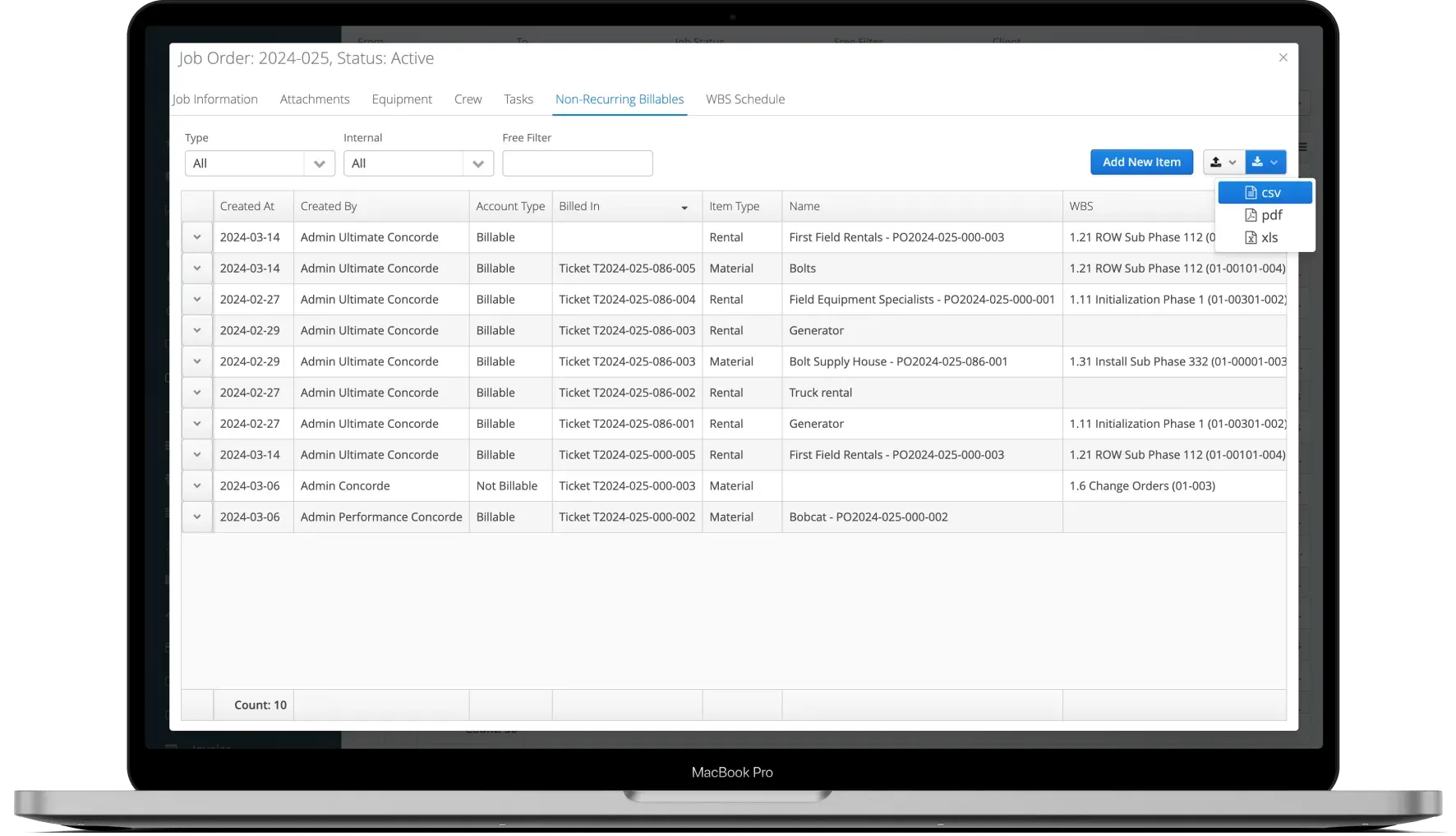Click the Add New Item button
The image size is (1456, 836).
(1141, 162)
